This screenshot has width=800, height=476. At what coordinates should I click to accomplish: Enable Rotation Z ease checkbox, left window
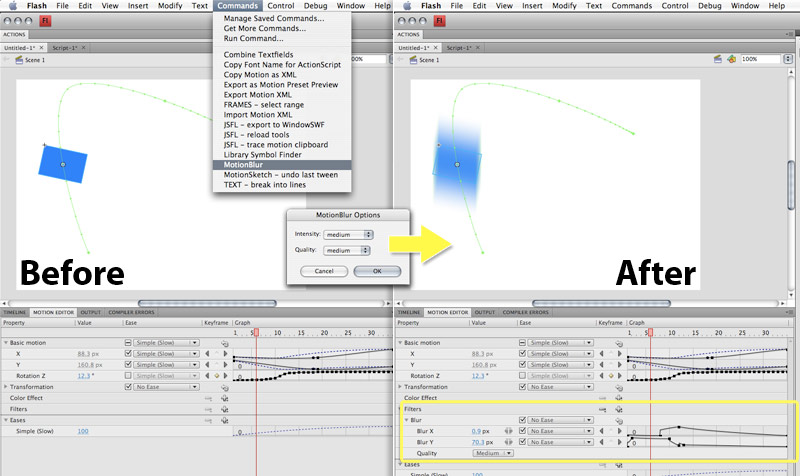128,375
